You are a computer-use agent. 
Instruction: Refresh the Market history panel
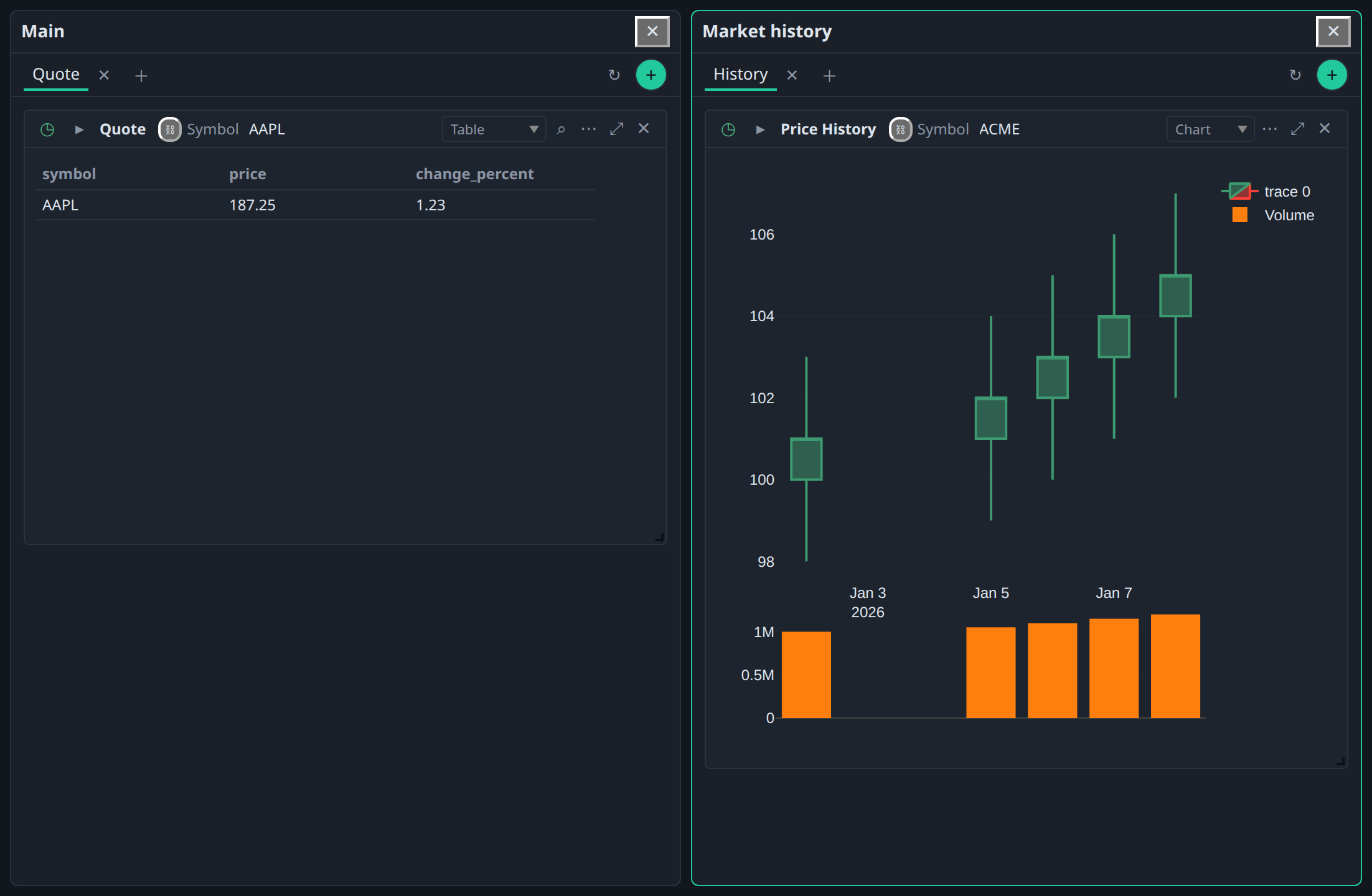pyautogui.click(x=1295, y=75)
